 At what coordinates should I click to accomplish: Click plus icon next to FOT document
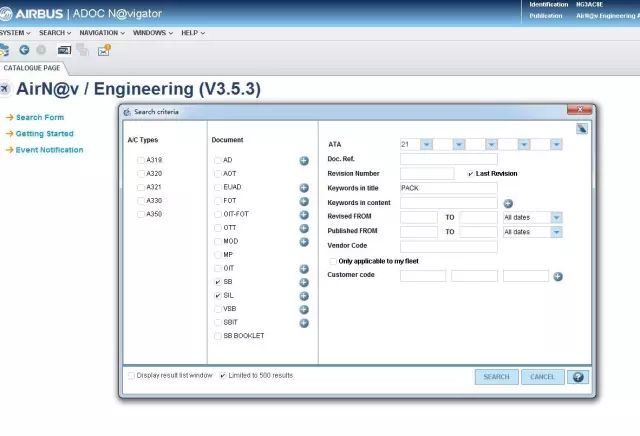(304, 201)
